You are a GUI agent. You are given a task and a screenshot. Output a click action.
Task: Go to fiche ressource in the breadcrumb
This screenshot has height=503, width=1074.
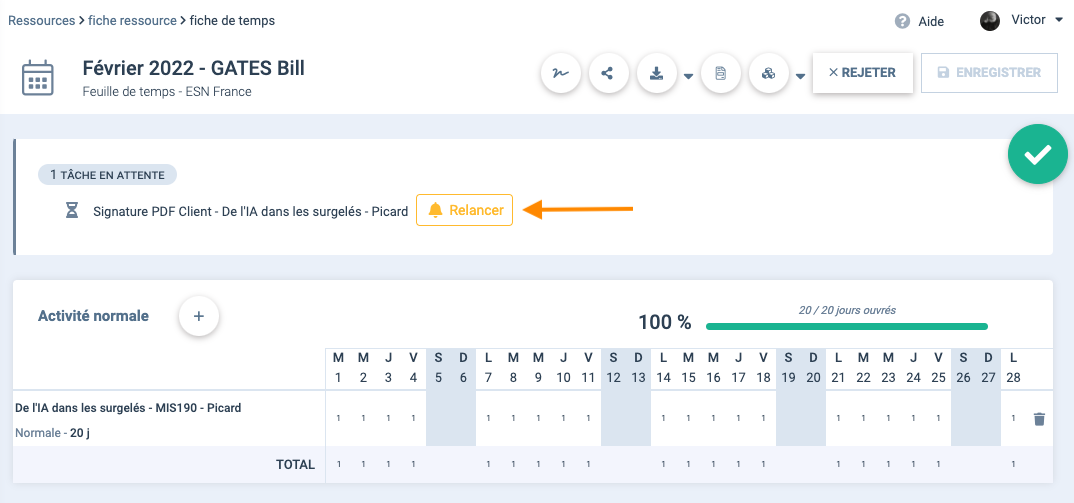click(x=133, y=20)
